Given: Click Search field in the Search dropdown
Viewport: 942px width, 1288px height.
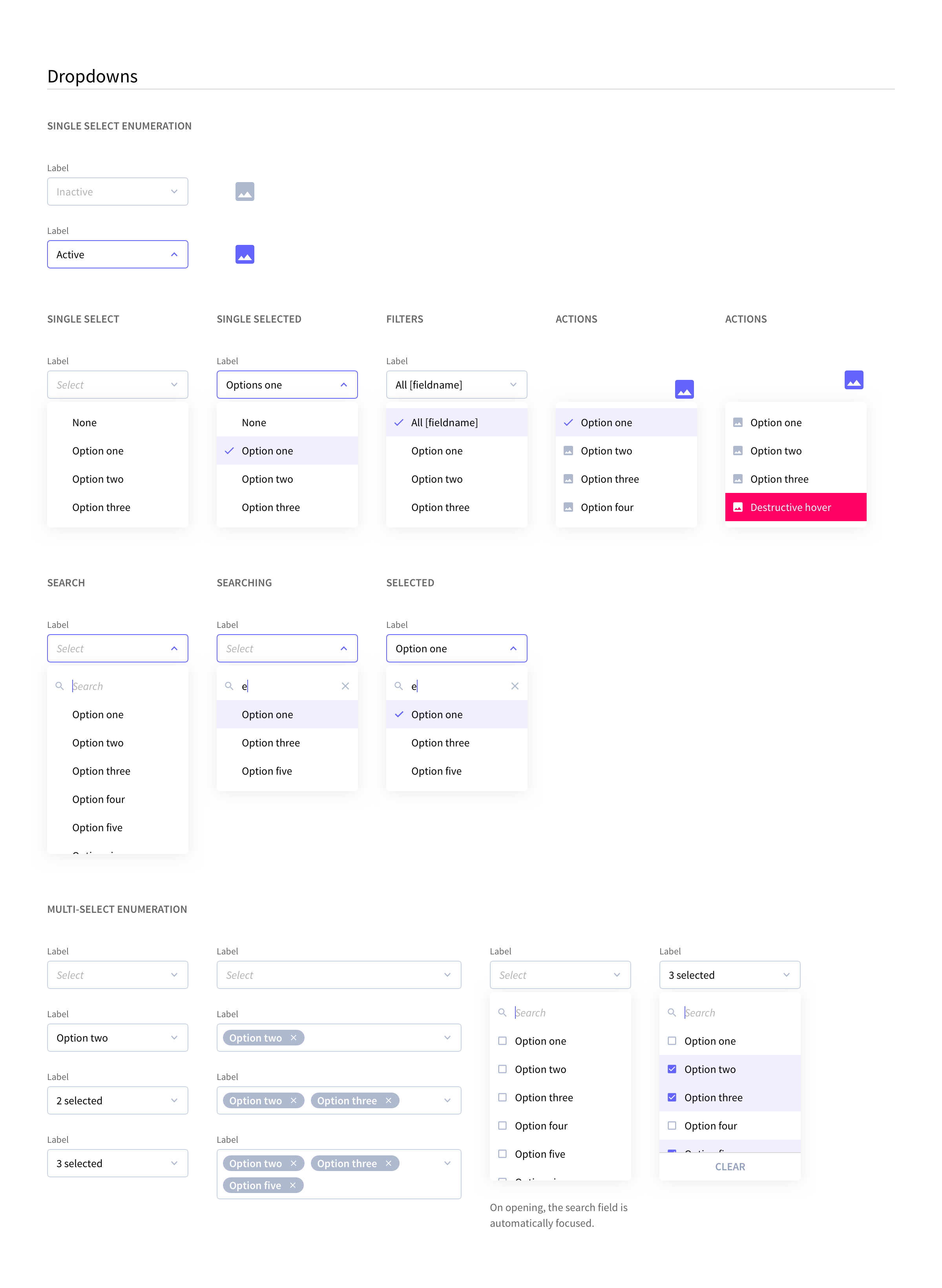Looking at the screenshot, I should [x=117, y=686].
